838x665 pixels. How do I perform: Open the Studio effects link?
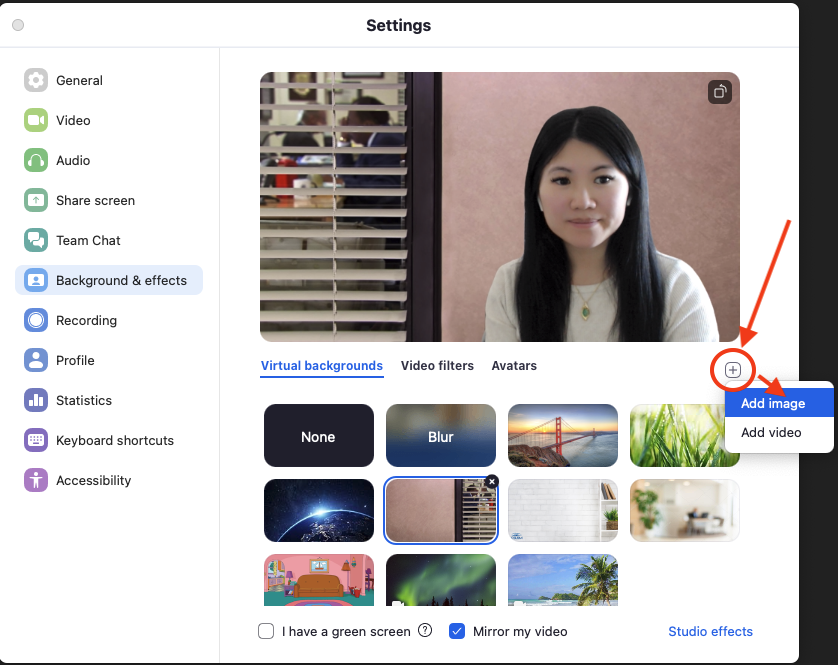tap(710, 631)
